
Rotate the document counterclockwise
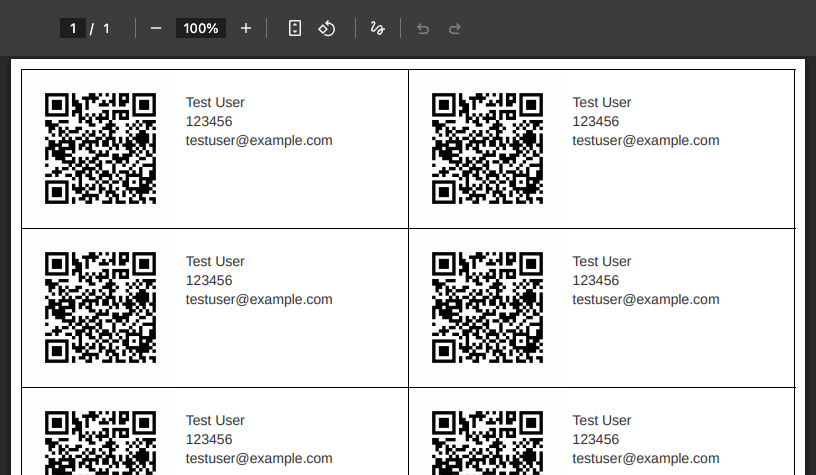point(326,28)
